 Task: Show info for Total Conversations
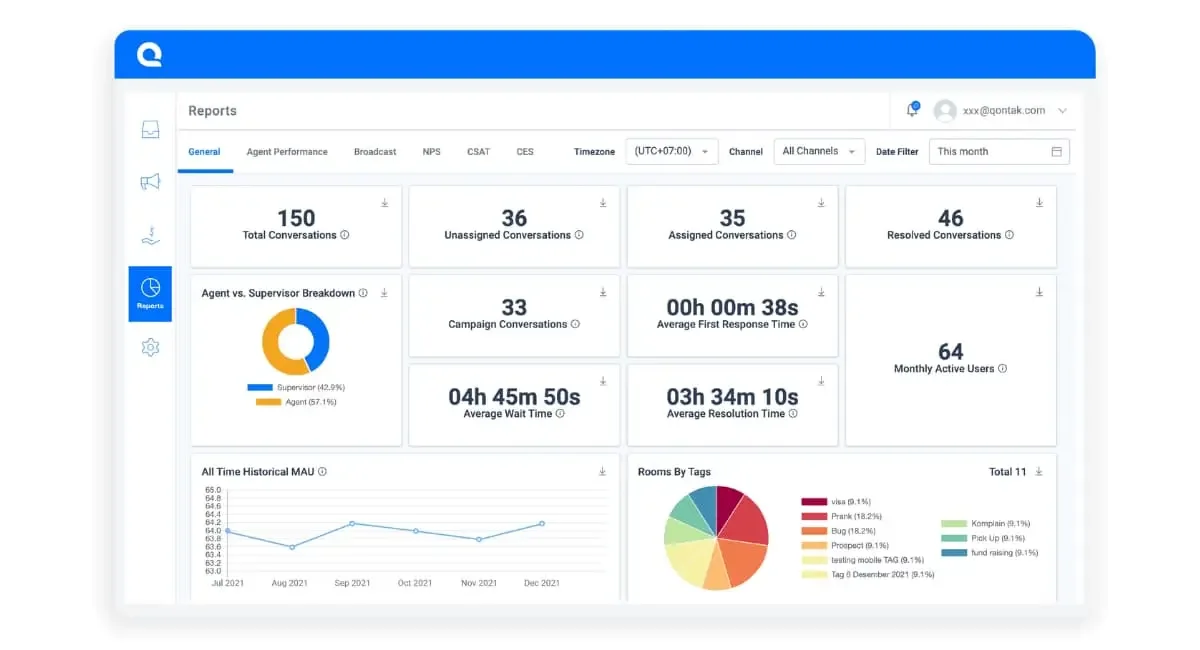(345, 235)
